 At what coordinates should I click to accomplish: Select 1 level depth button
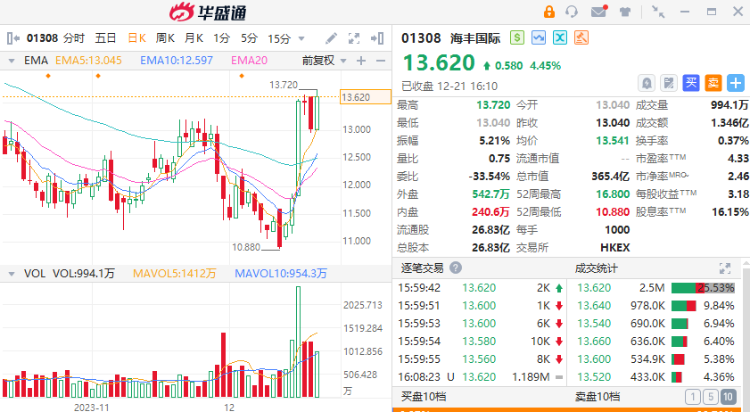693,397
